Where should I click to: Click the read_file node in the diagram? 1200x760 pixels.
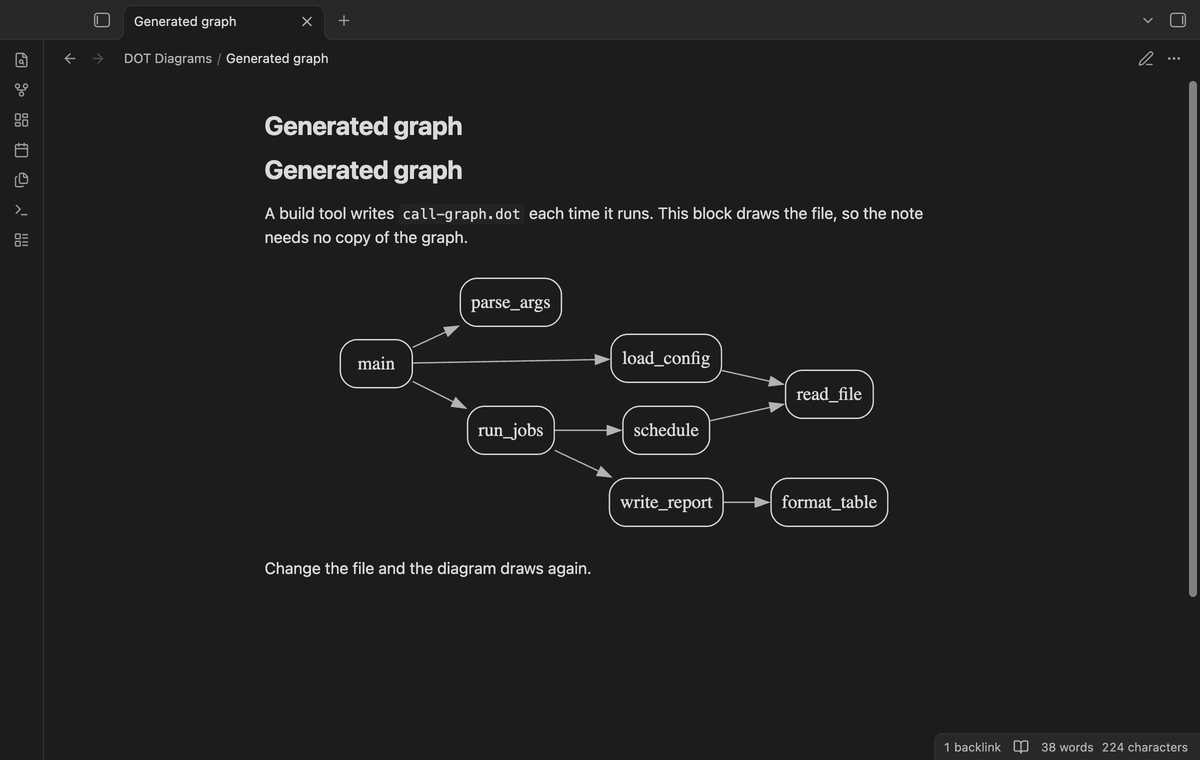coord(829,394)
